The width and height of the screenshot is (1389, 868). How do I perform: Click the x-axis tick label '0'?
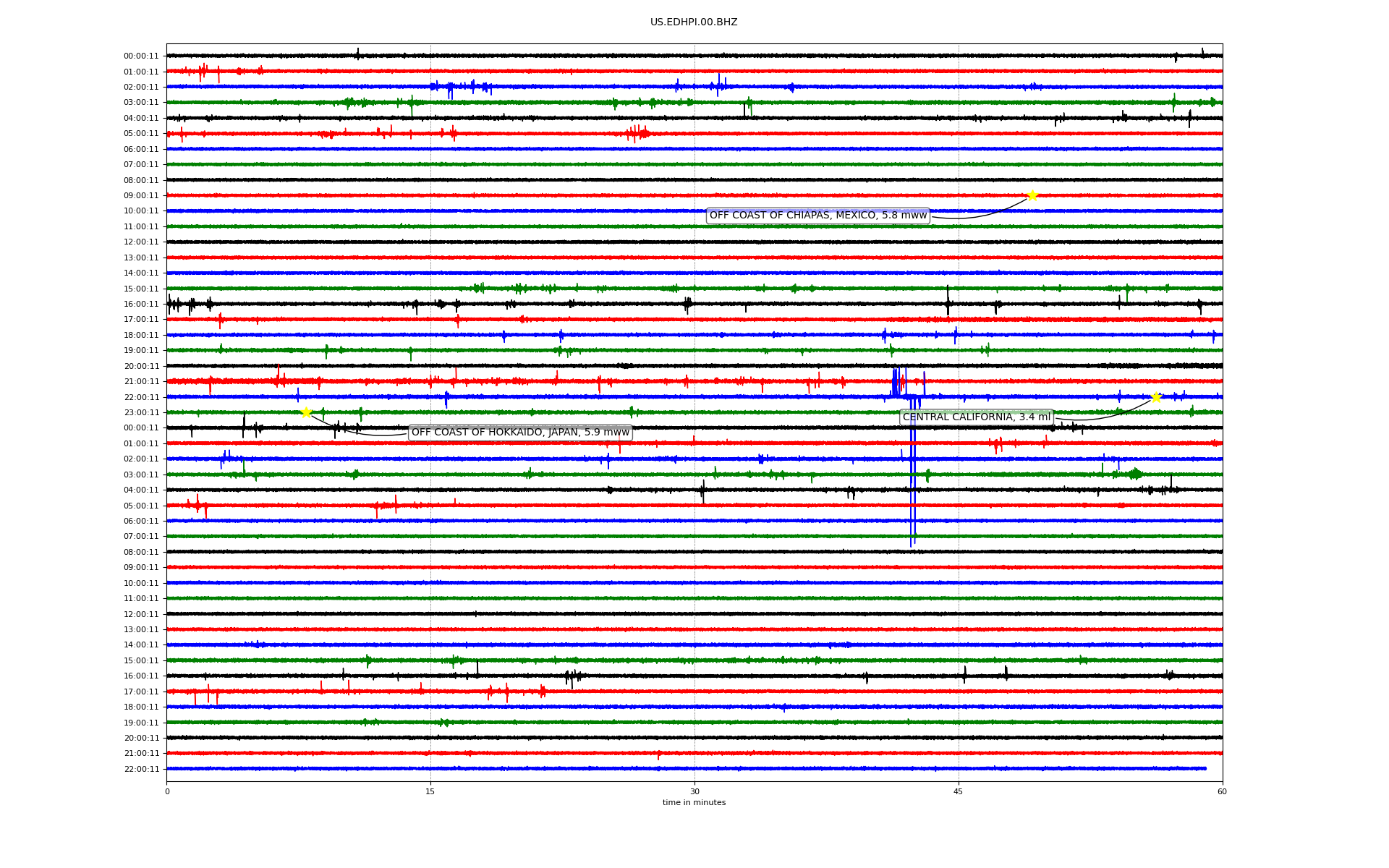coord(167,791)
